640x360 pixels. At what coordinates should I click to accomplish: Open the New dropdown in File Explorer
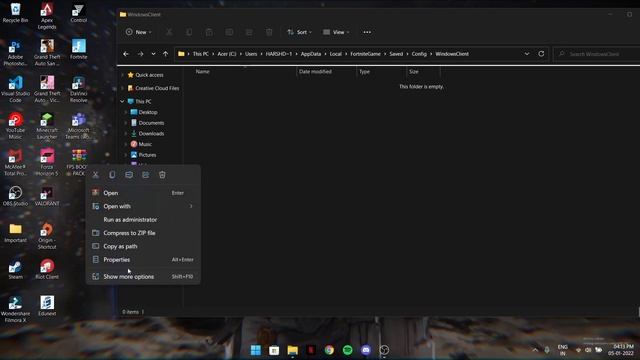[138, 32]
